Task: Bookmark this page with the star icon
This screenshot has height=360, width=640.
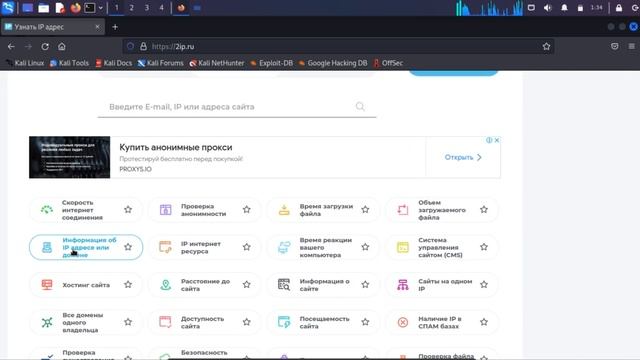Action: (546, 47)
